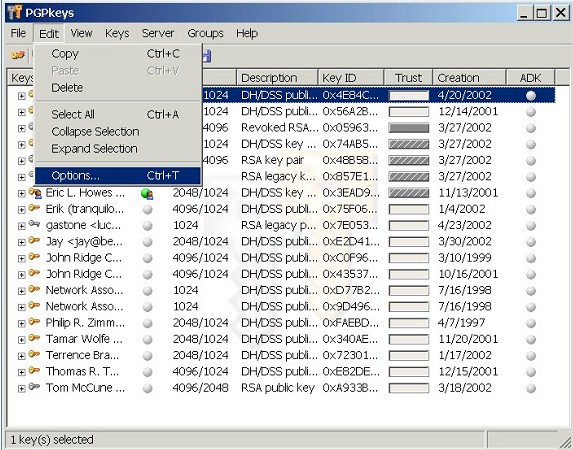The height and width of the screenshot is (450, 573).
Task: Click the Revoked RSA description cell
Action: 280,128
